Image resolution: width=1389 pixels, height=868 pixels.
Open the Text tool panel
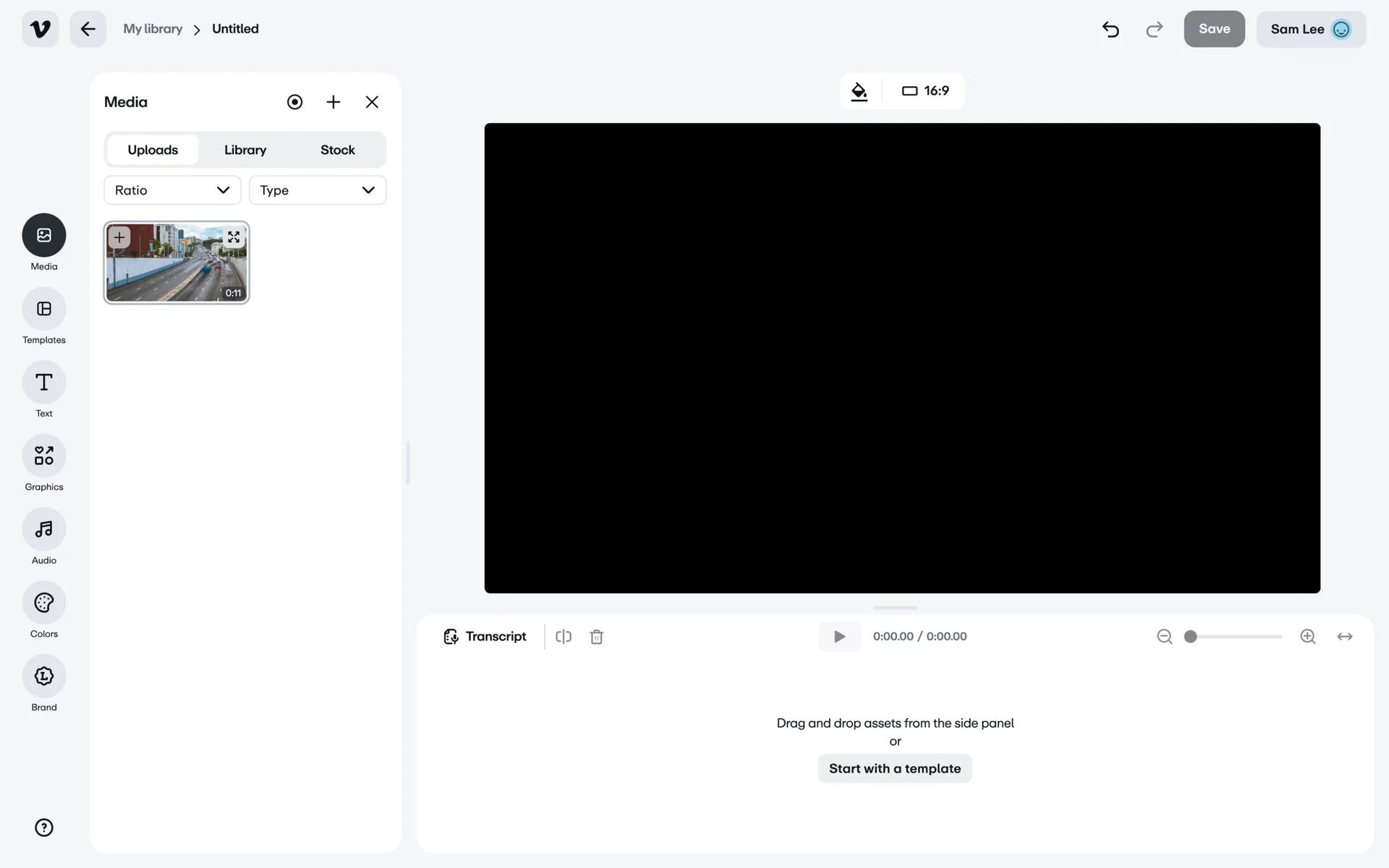tap(43, 383)
